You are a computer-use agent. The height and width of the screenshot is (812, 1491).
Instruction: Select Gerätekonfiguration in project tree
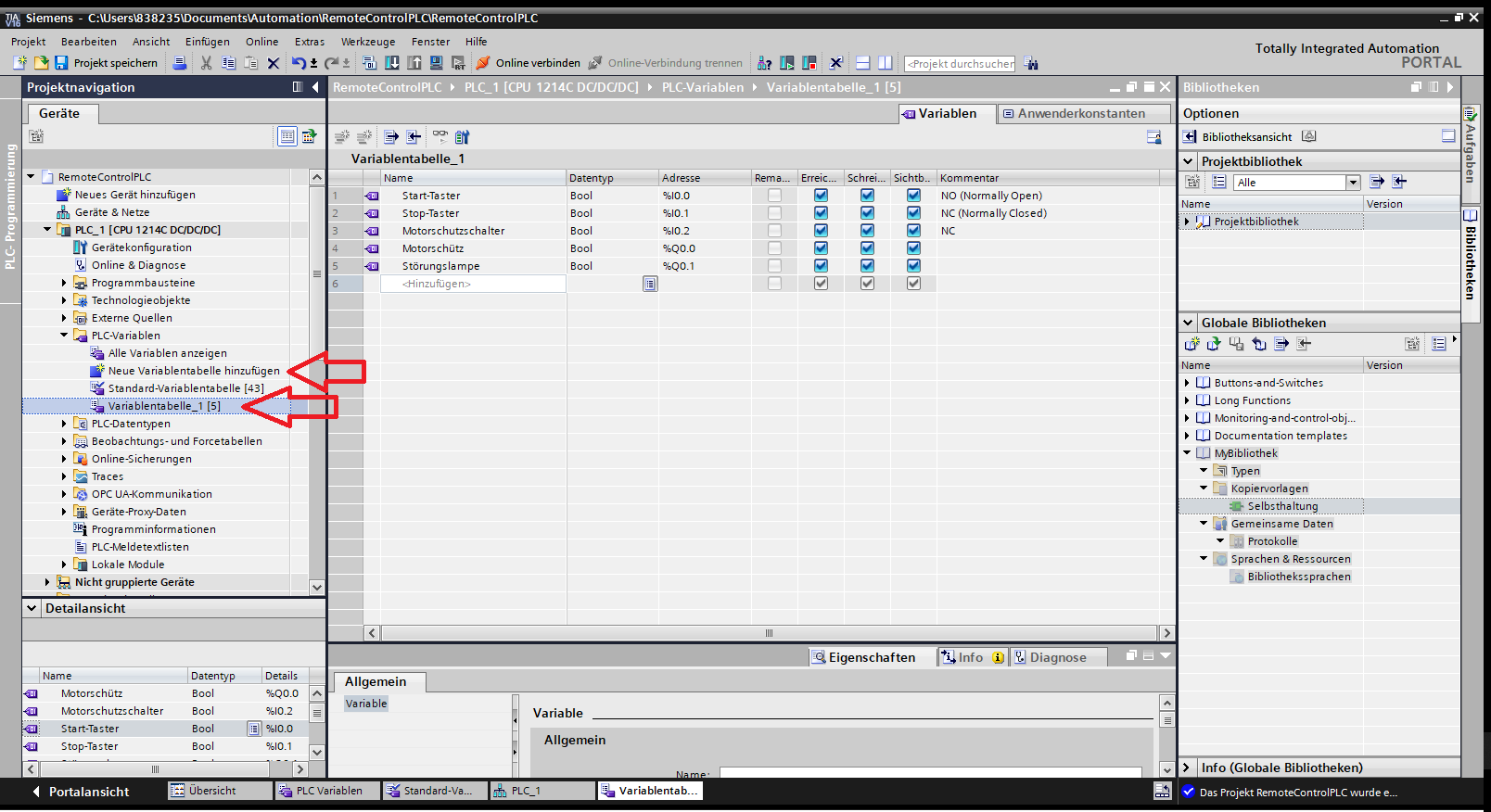(x=141, y=247)
